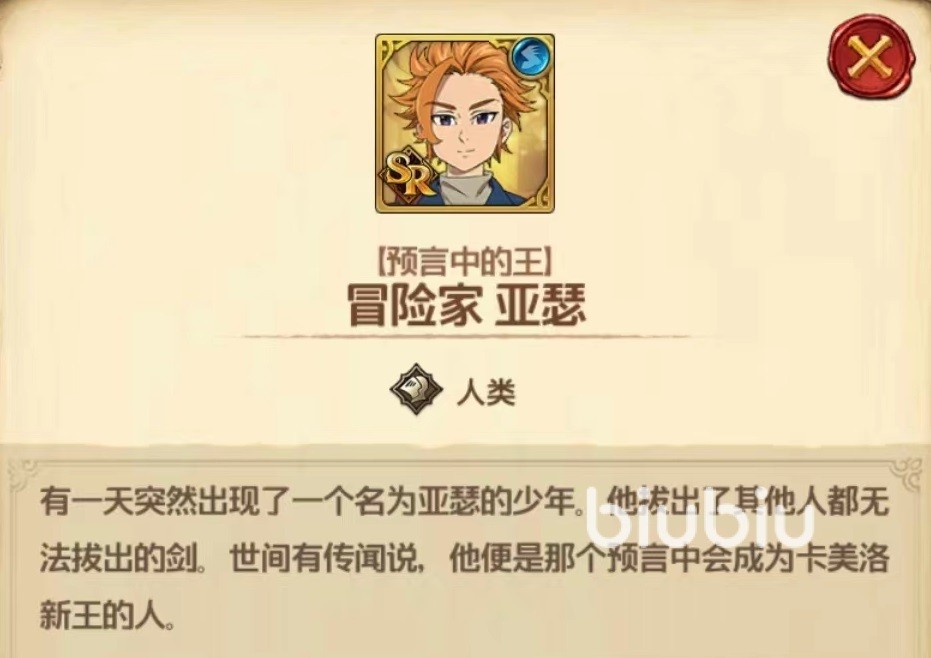Image resolution: width=931 pixels, height=658 pixels.
Task: Click the text 世间有传闻说
Action: (x=324, y=559)
